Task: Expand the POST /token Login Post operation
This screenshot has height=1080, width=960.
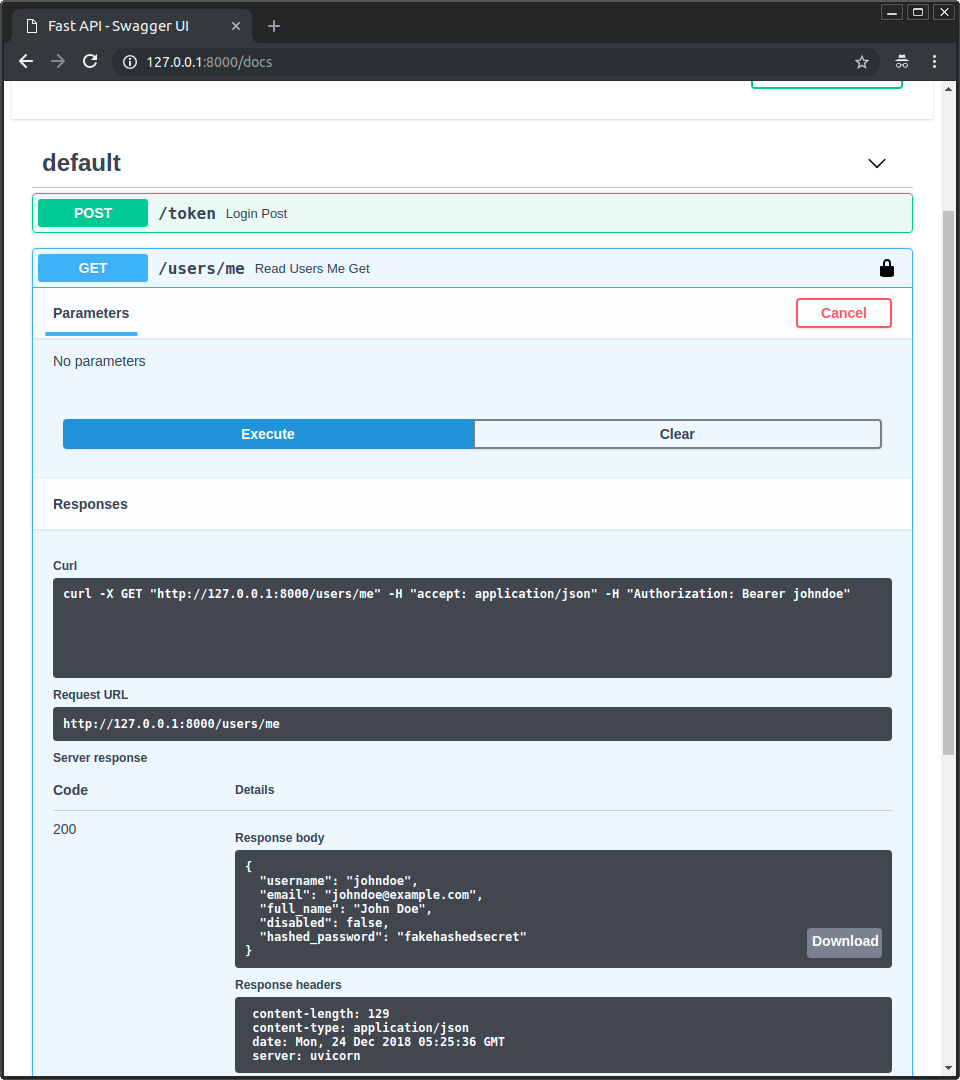Action: tap(472, 213)
